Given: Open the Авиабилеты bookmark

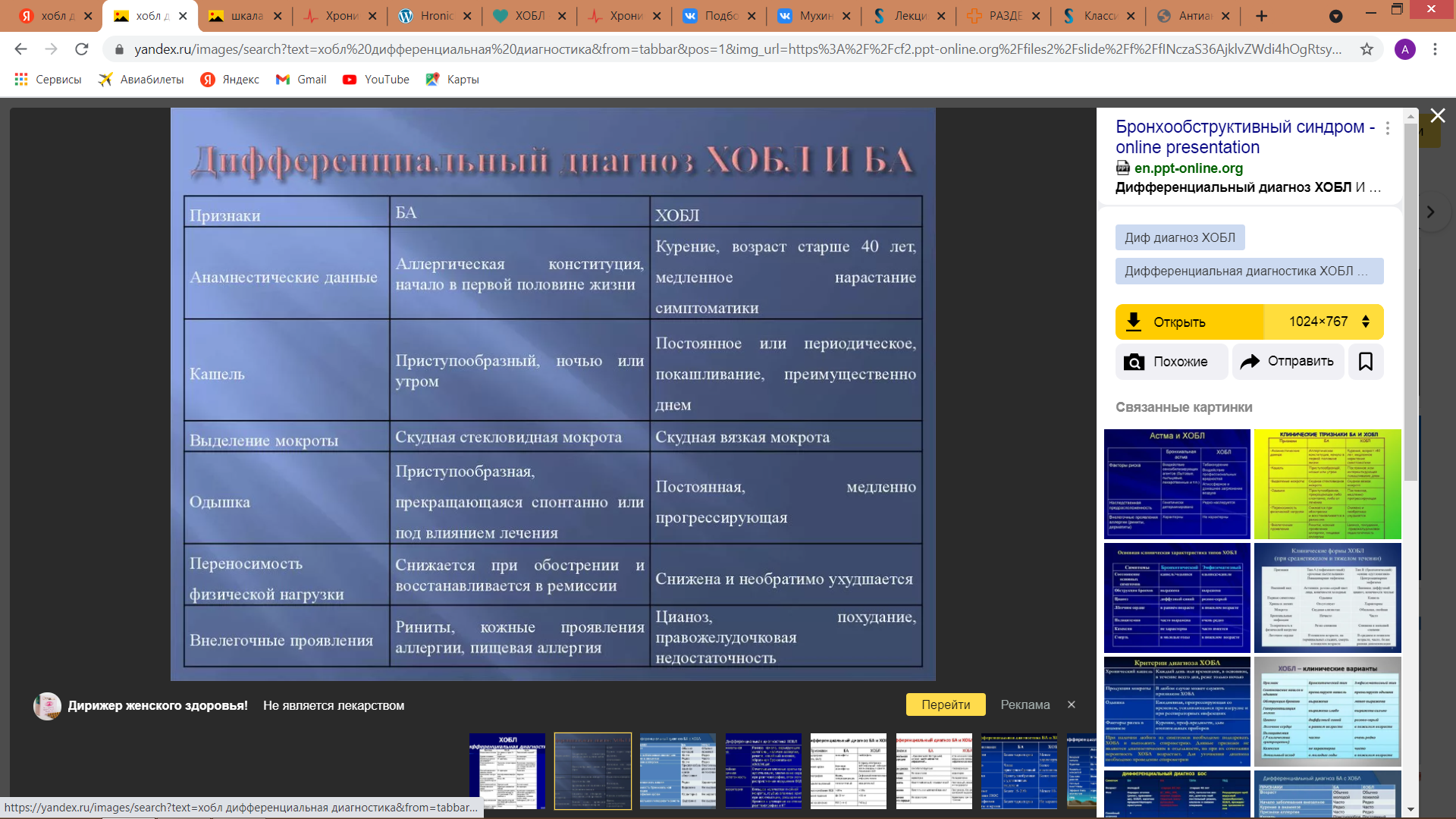Looking at the screenshot, I should tap(141, 80).
